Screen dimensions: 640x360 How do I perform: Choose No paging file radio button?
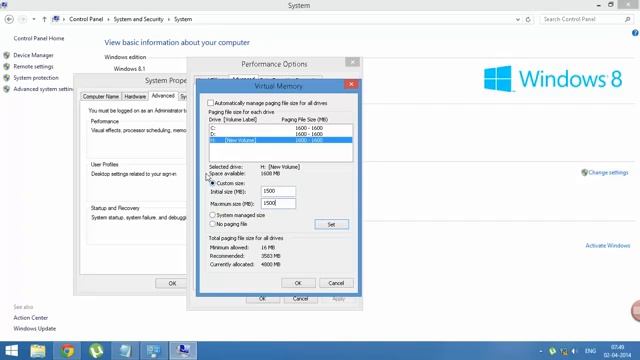coord(213,224)
